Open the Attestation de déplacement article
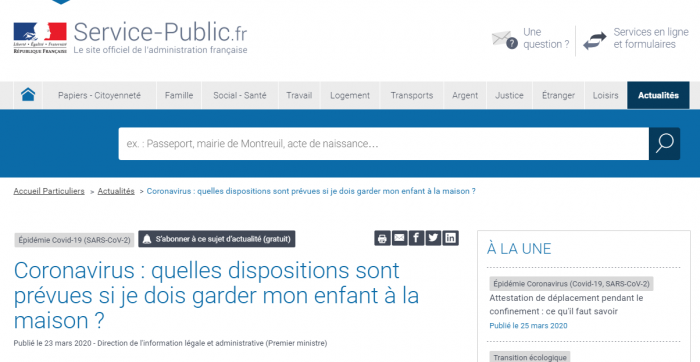The height and width of the screenshot is (362, 700). (566, 304)
